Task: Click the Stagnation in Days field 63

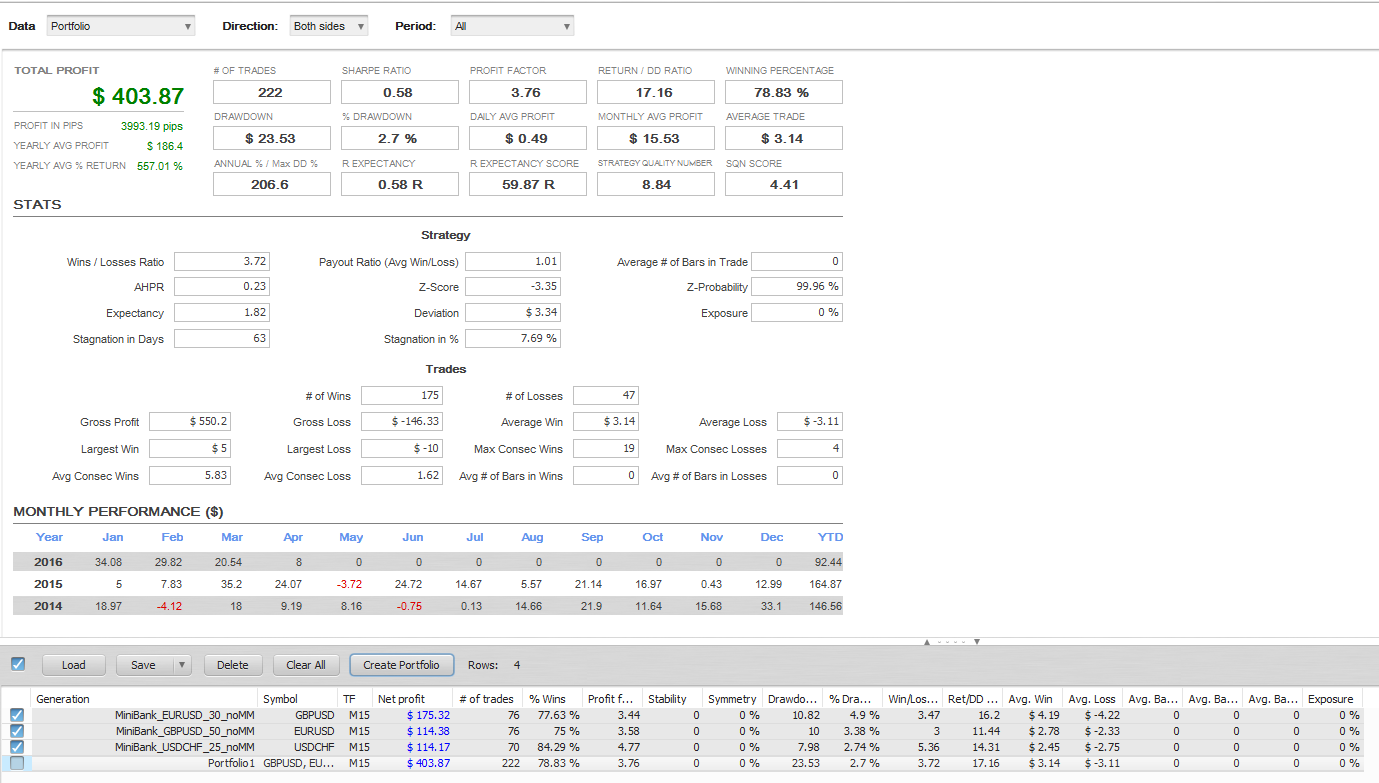Action: click(222, 338)
